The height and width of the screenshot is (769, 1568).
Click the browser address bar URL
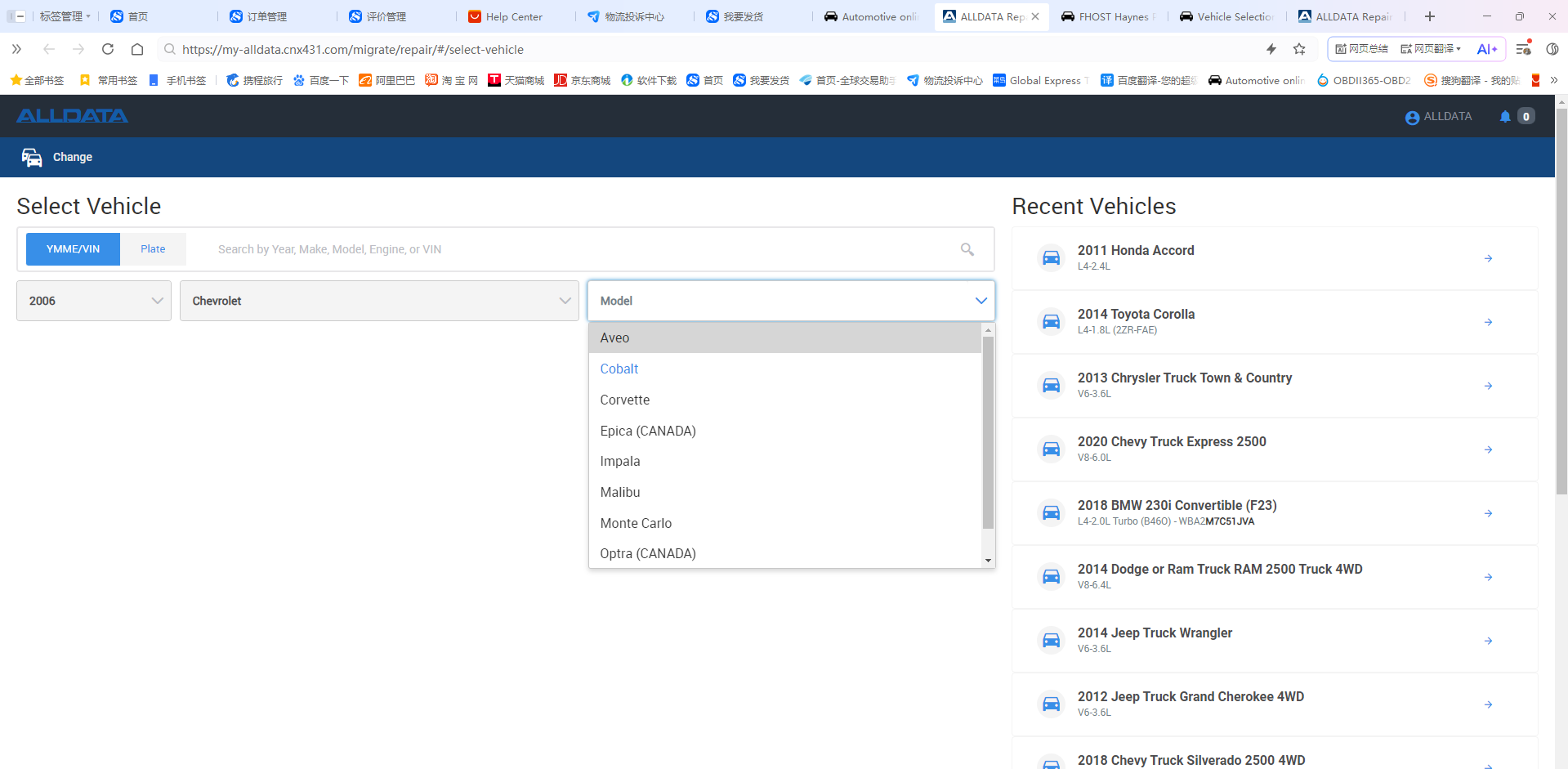pyautogui.click(x=352, y=49)
